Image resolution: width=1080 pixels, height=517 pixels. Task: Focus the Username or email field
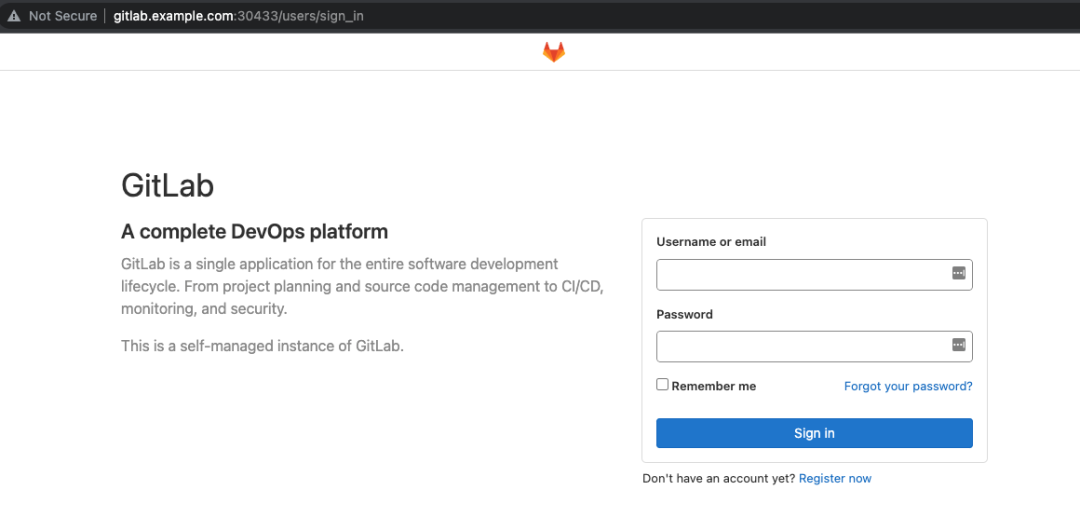(814, 275)
